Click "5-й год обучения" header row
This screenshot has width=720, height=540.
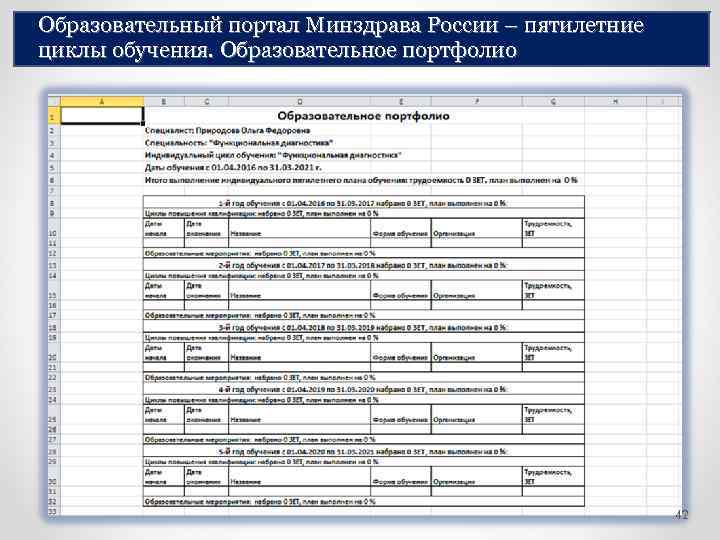(364, 451)
